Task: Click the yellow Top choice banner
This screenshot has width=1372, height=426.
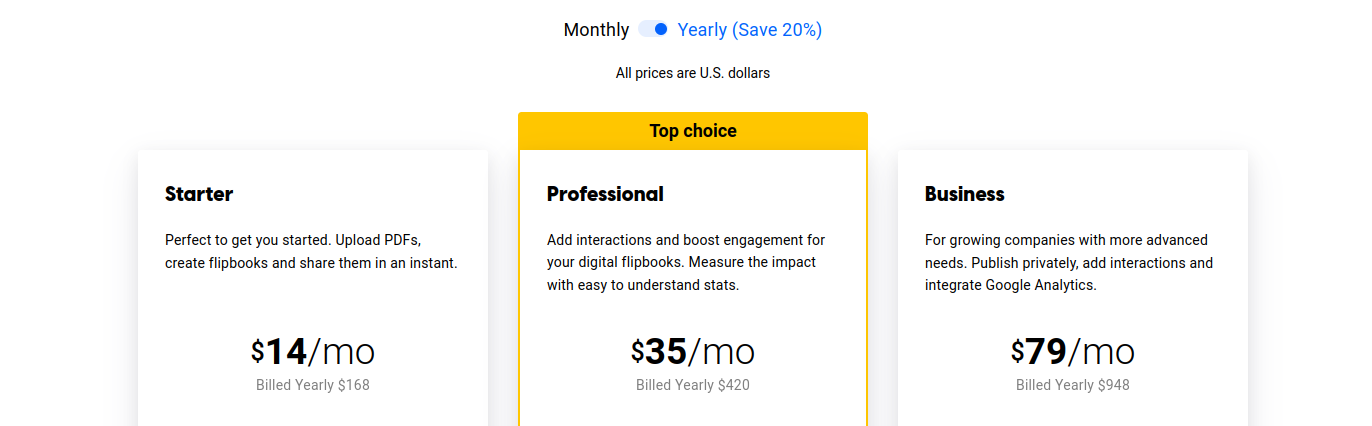Action: [693, 131]
